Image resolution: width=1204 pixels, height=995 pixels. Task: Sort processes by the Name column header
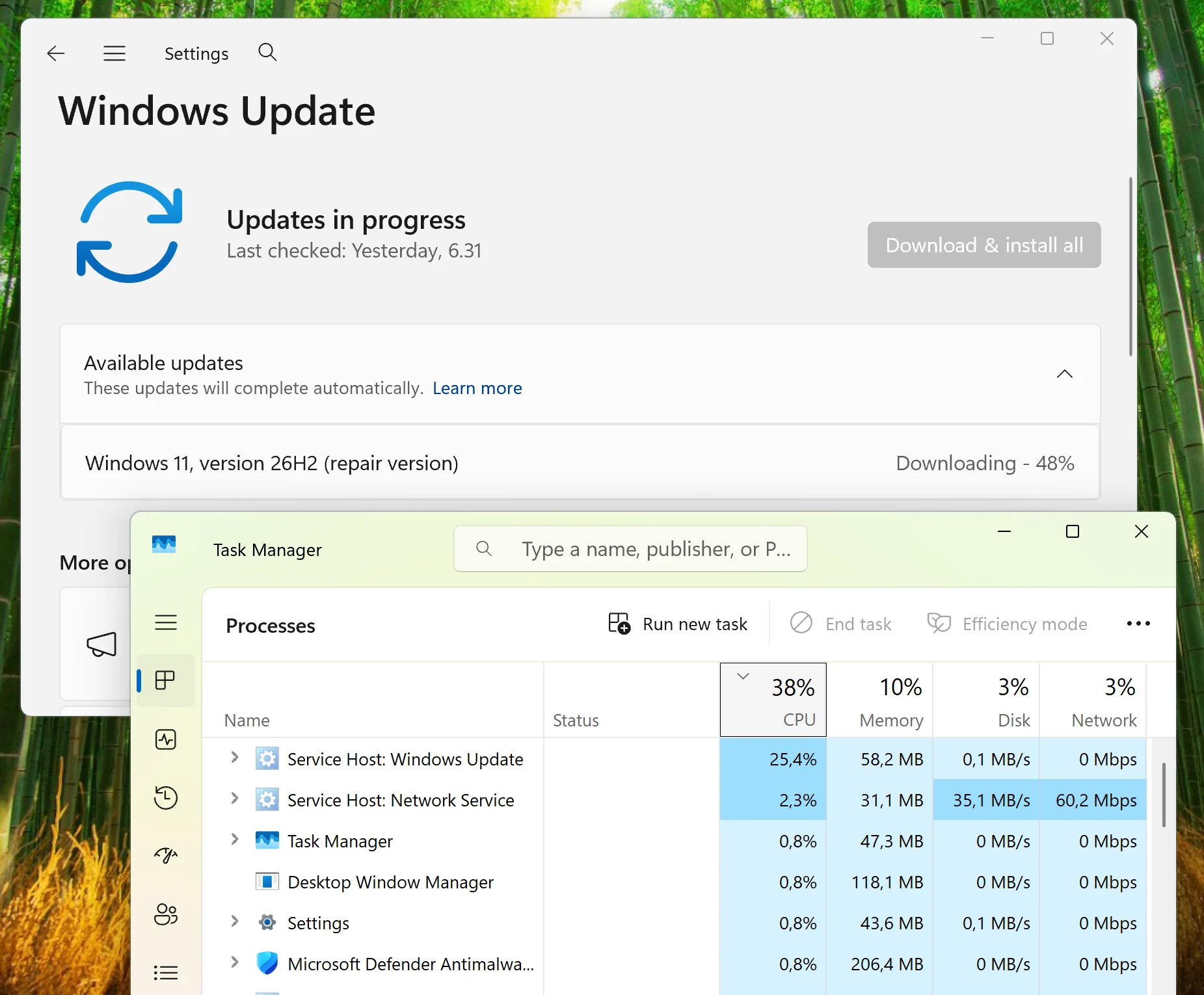coord(373,700)
